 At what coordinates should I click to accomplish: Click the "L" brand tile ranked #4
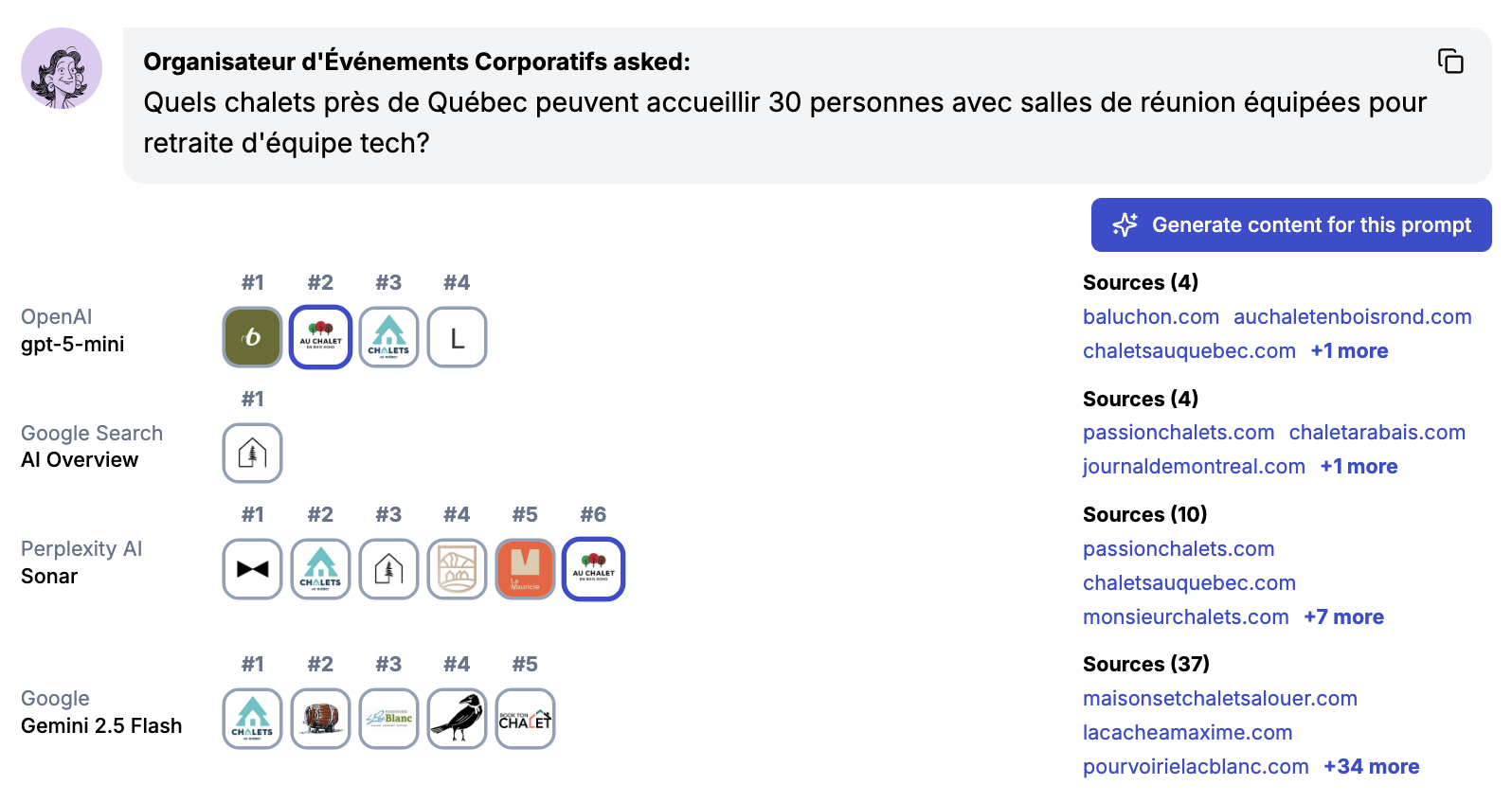tap(457, 337)
